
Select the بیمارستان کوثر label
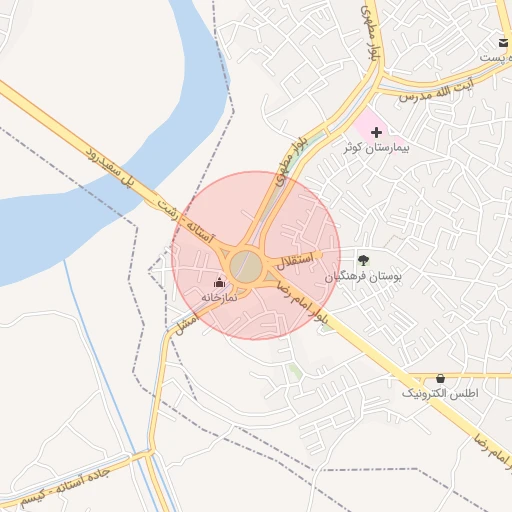376,148
